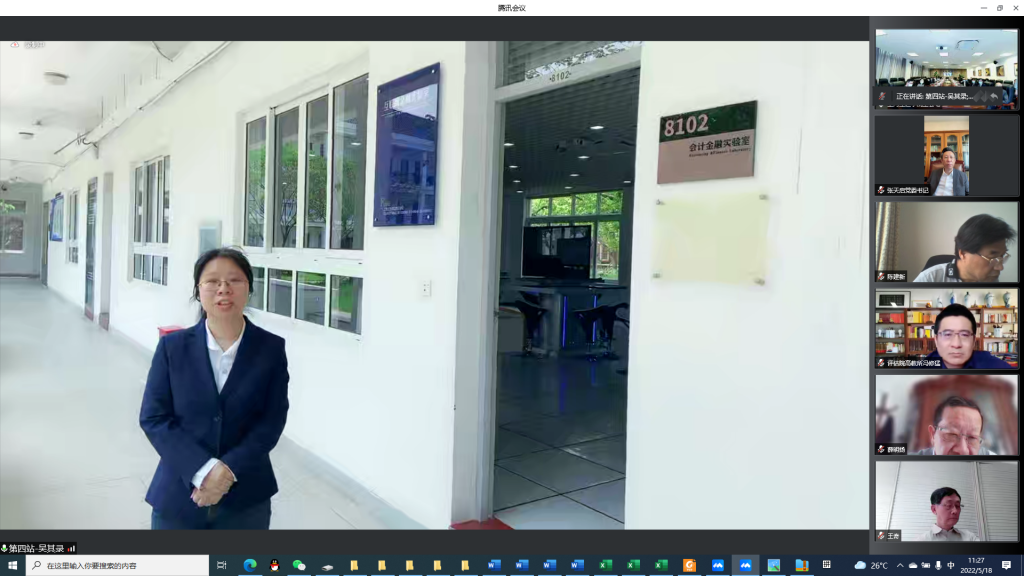Open the QQ penguin taskbar icon
This screenshot has height=576, width=1024.
(x=274, y=566)
